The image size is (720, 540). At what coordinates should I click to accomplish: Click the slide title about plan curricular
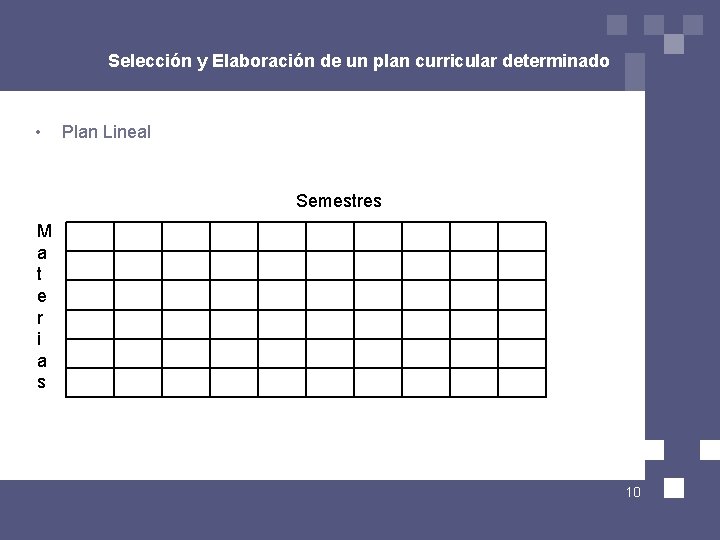tap(358, 61)
